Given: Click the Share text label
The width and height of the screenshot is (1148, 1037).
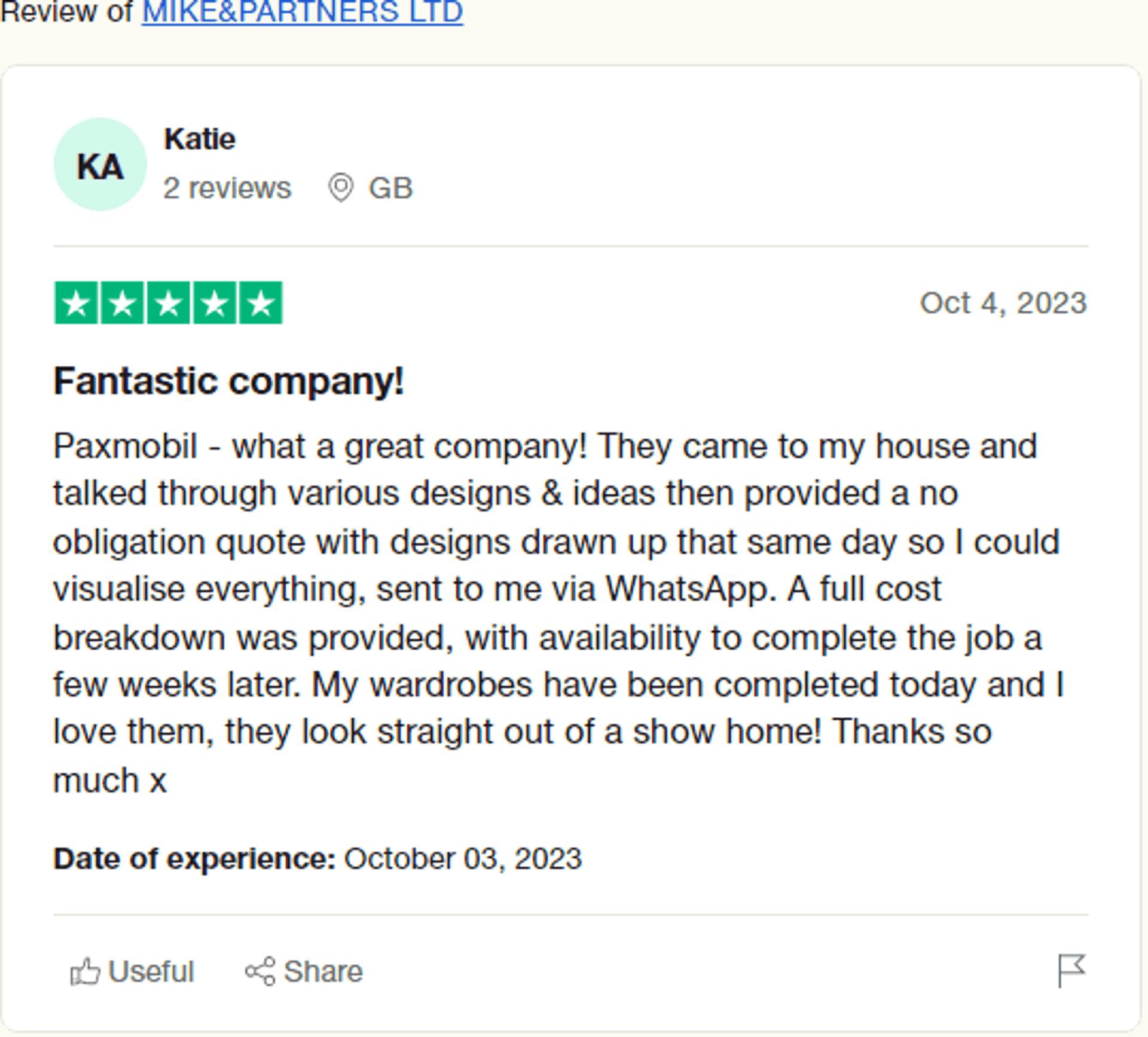Looking at the screenshot, I should [323, 972].
